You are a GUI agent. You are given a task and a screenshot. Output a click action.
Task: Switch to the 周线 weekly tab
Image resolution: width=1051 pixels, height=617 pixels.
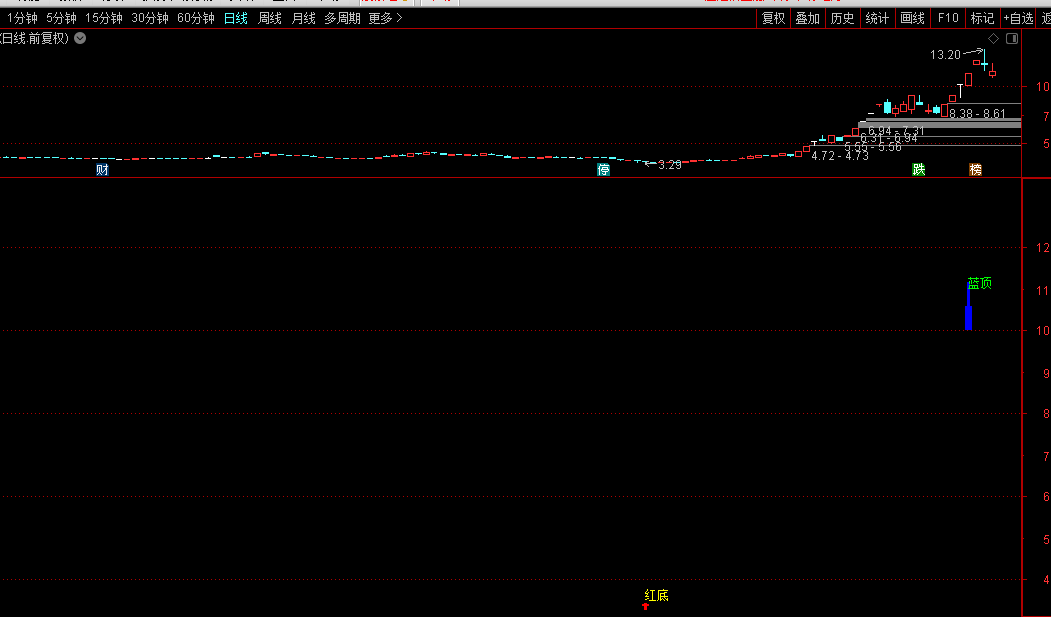point(269,18)
